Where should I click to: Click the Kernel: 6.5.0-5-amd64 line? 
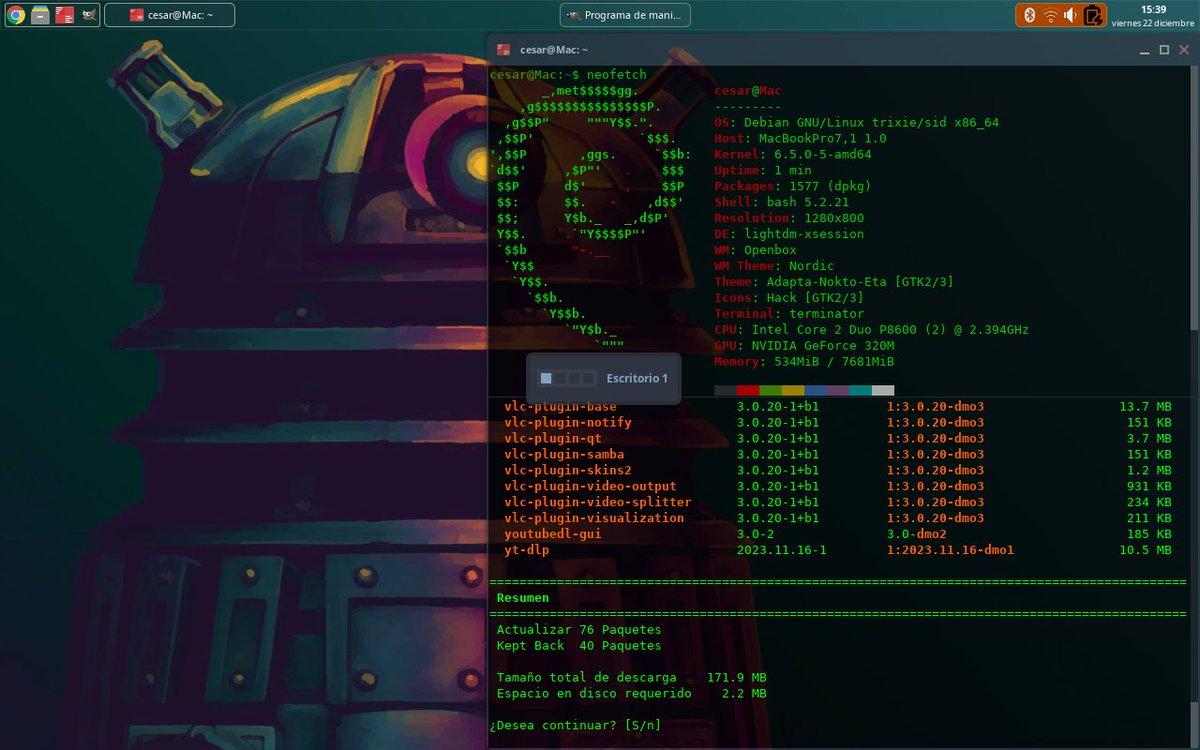793,155
